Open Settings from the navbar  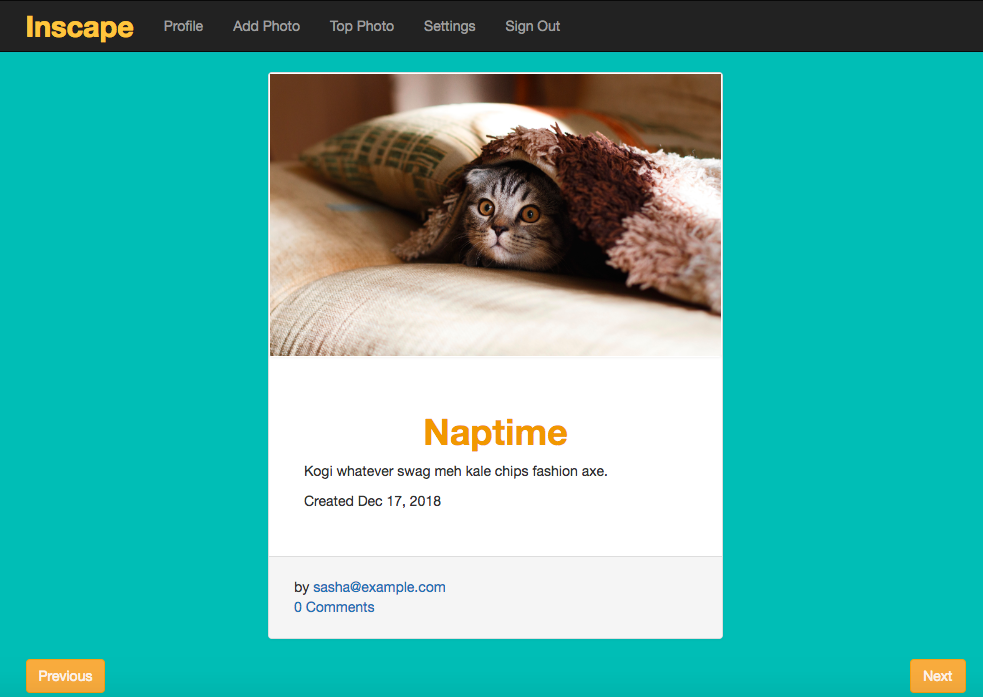(x=449, y=26)
